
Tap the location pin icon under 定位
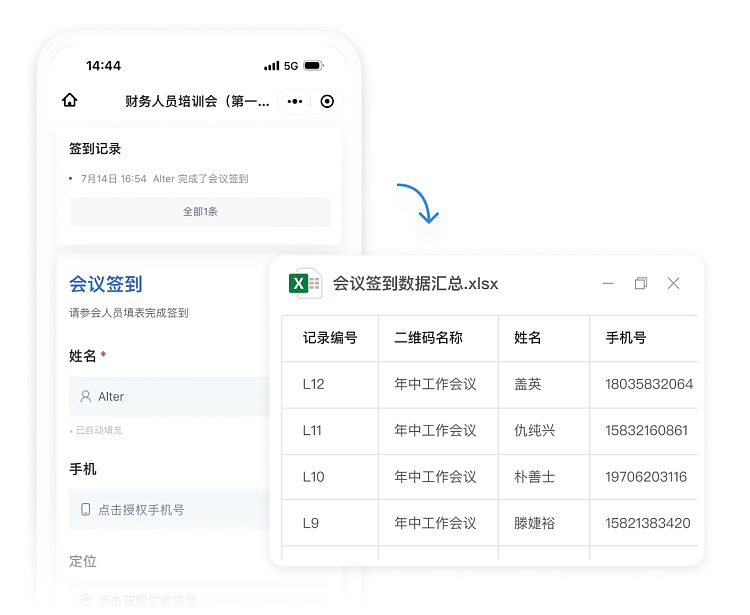[x=86, y=600]
